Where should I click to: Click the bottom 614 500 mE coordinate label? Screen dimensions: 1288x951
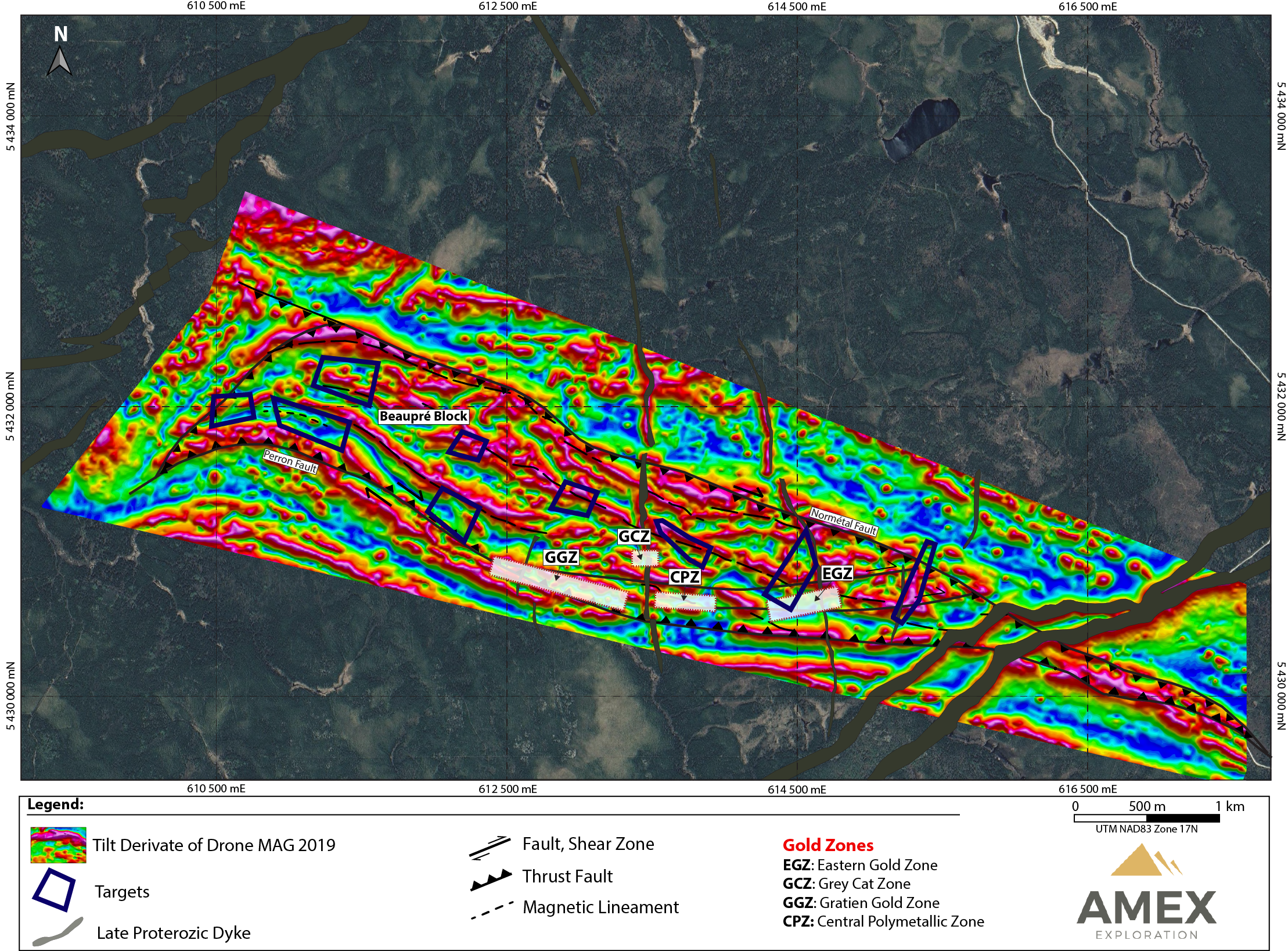797,789
